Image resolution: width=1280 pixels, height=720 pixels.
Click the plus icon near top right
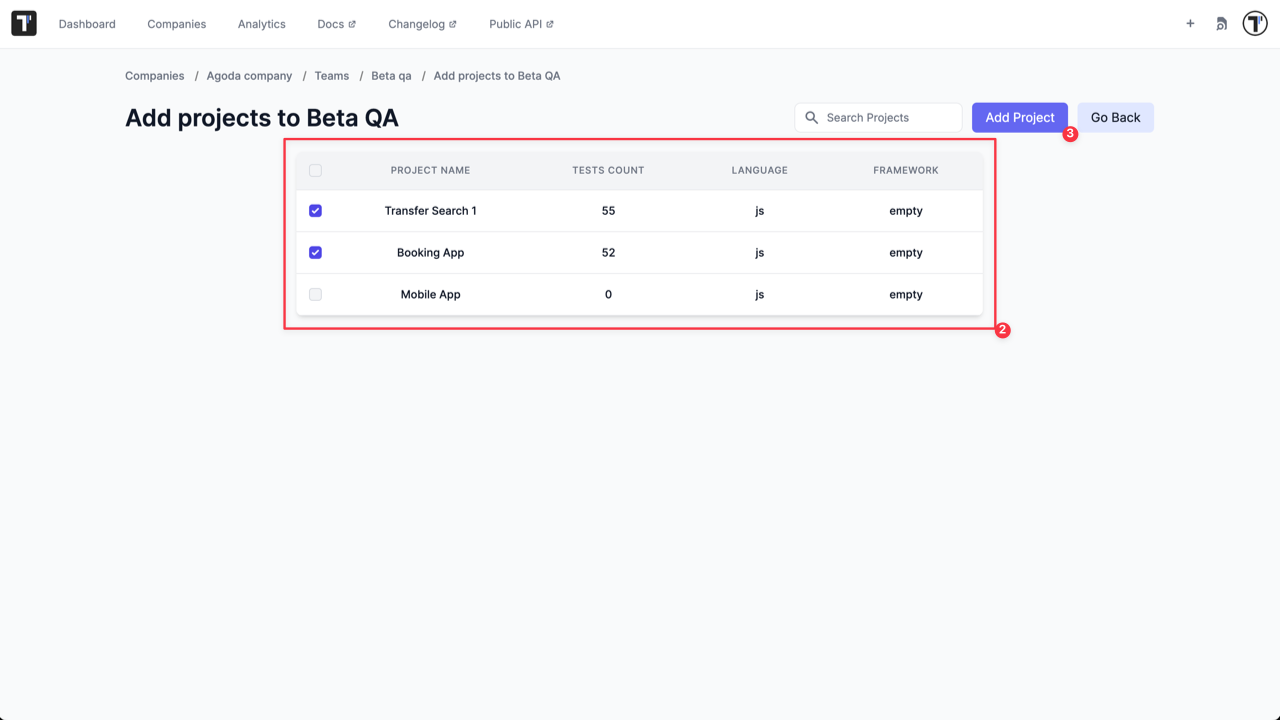[x=1190, y=23]
